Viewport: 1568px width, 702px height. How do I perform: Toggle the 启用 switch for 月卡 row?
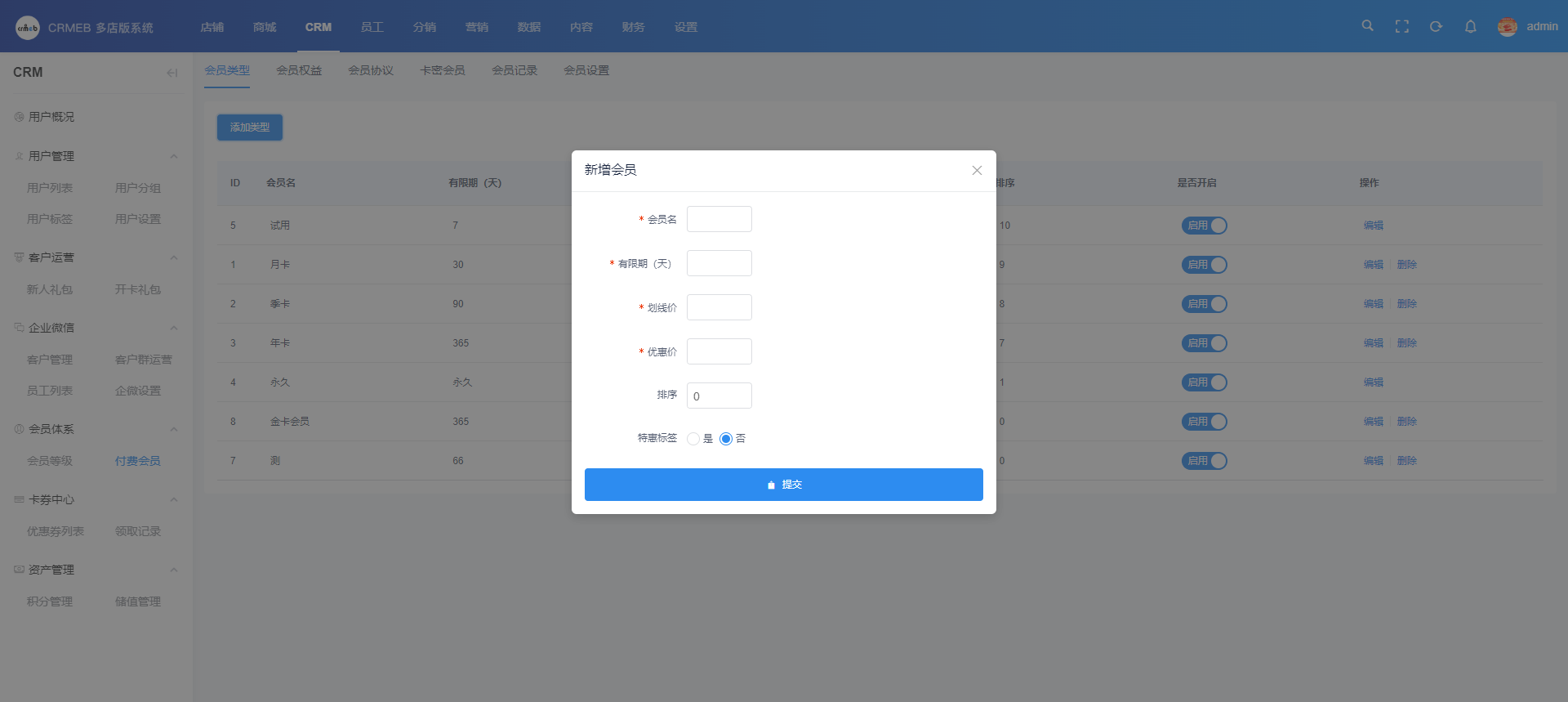(x=1204, y=265)
